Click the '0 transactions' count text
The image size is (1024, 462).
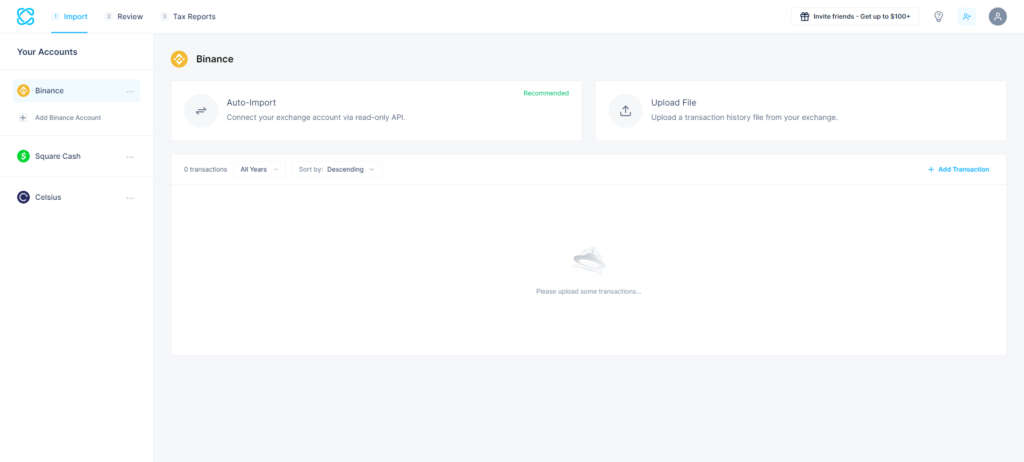coord(205,169)
